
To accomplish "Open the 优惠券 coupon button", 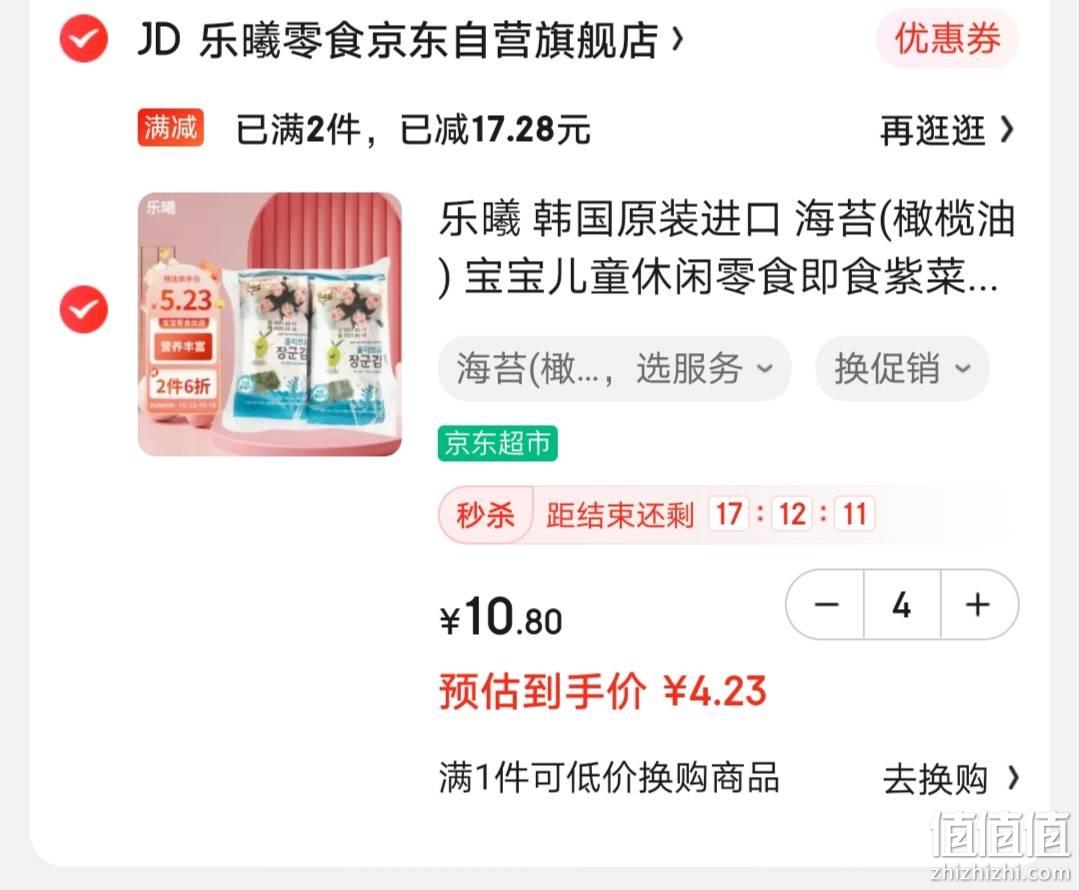I will pyautogui.click(x=947, y=38).
